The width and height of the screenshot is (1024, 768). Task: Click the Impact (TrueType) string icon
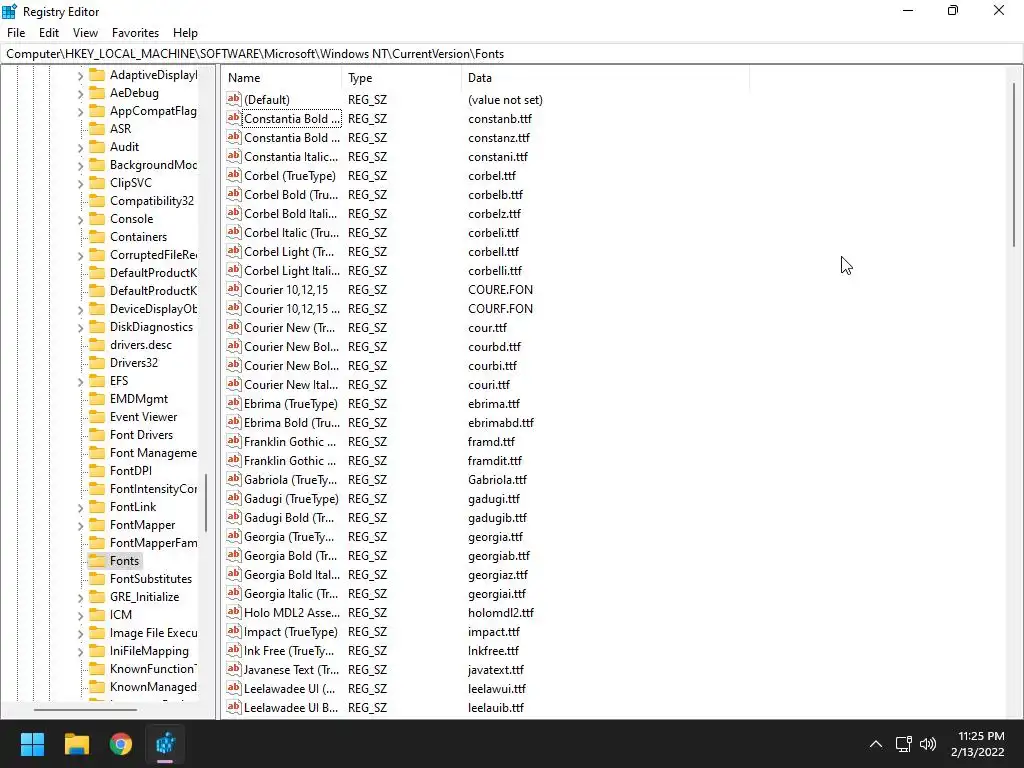click(x=234, y=632)
